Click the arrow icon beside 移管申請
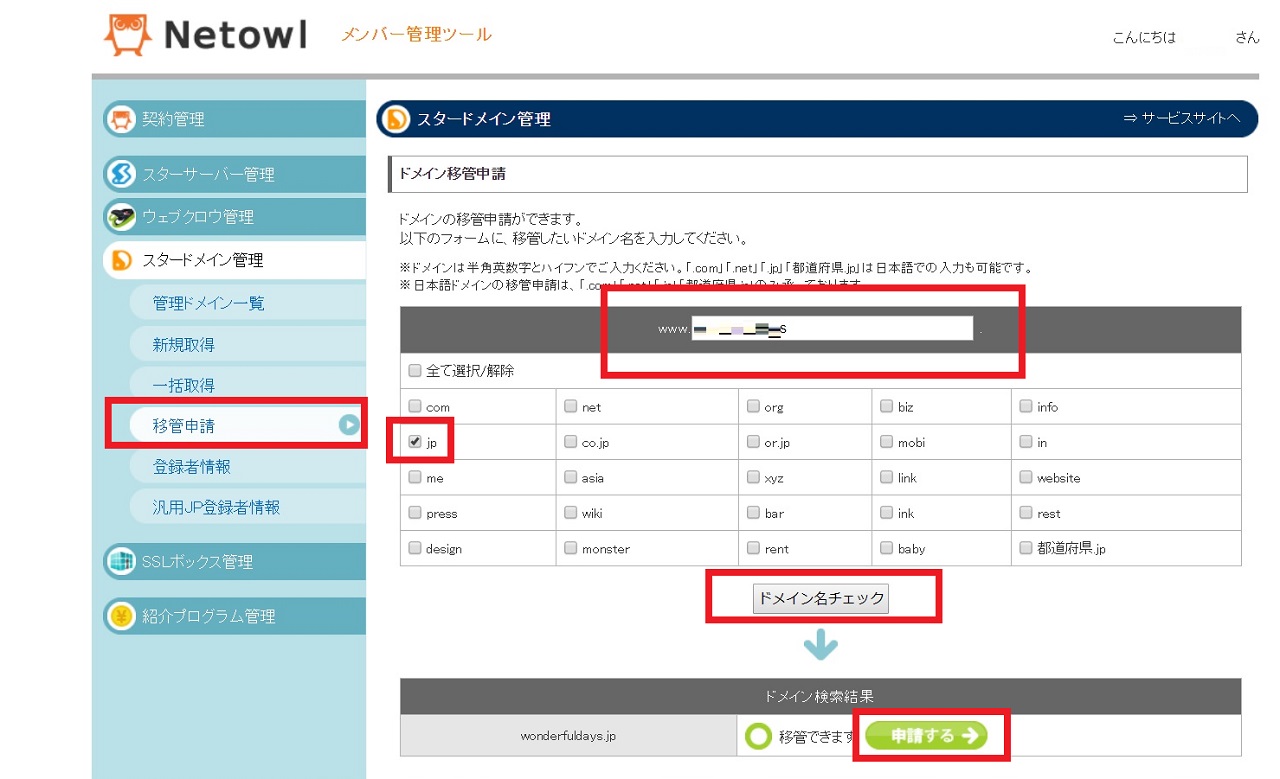Viewport: 1280px width, 779px height. coord(348,425)
